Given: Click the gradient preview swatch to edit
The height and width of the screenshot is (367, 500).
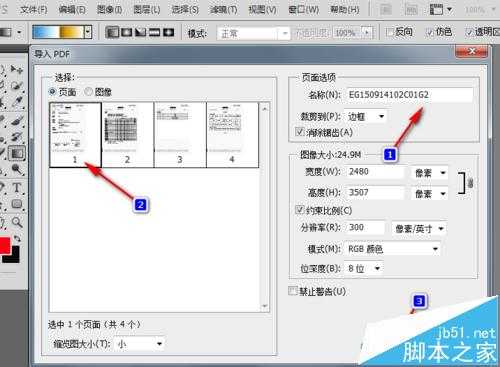Looking at the screenshot, I should pos(59,32).
